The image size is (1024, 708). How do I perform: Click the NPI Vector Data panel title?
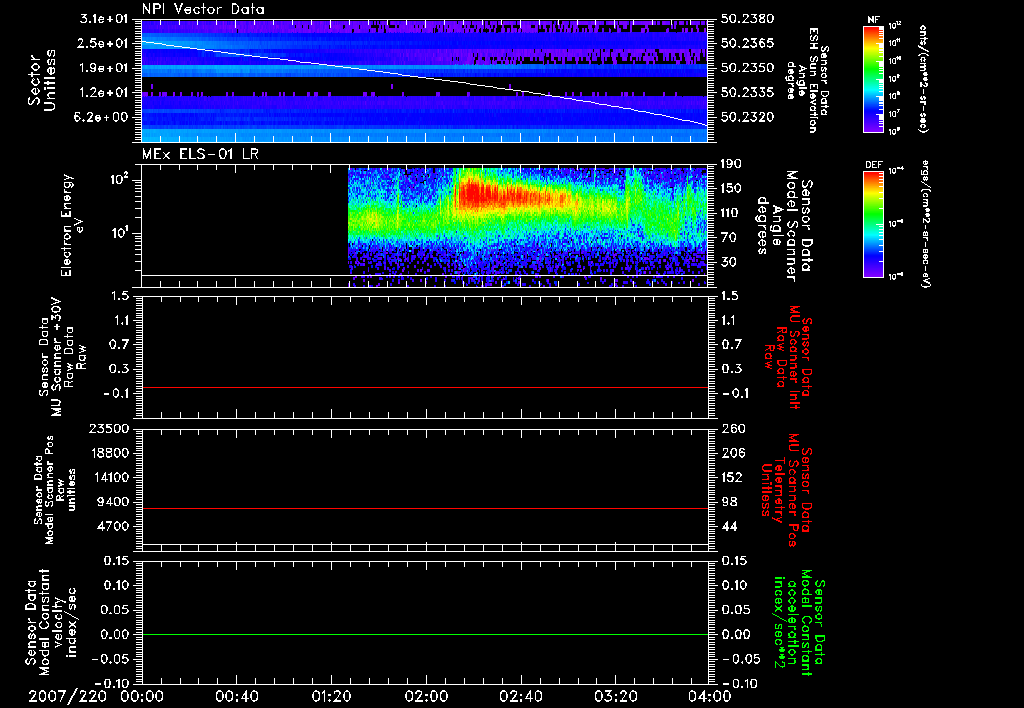(203, 9)
